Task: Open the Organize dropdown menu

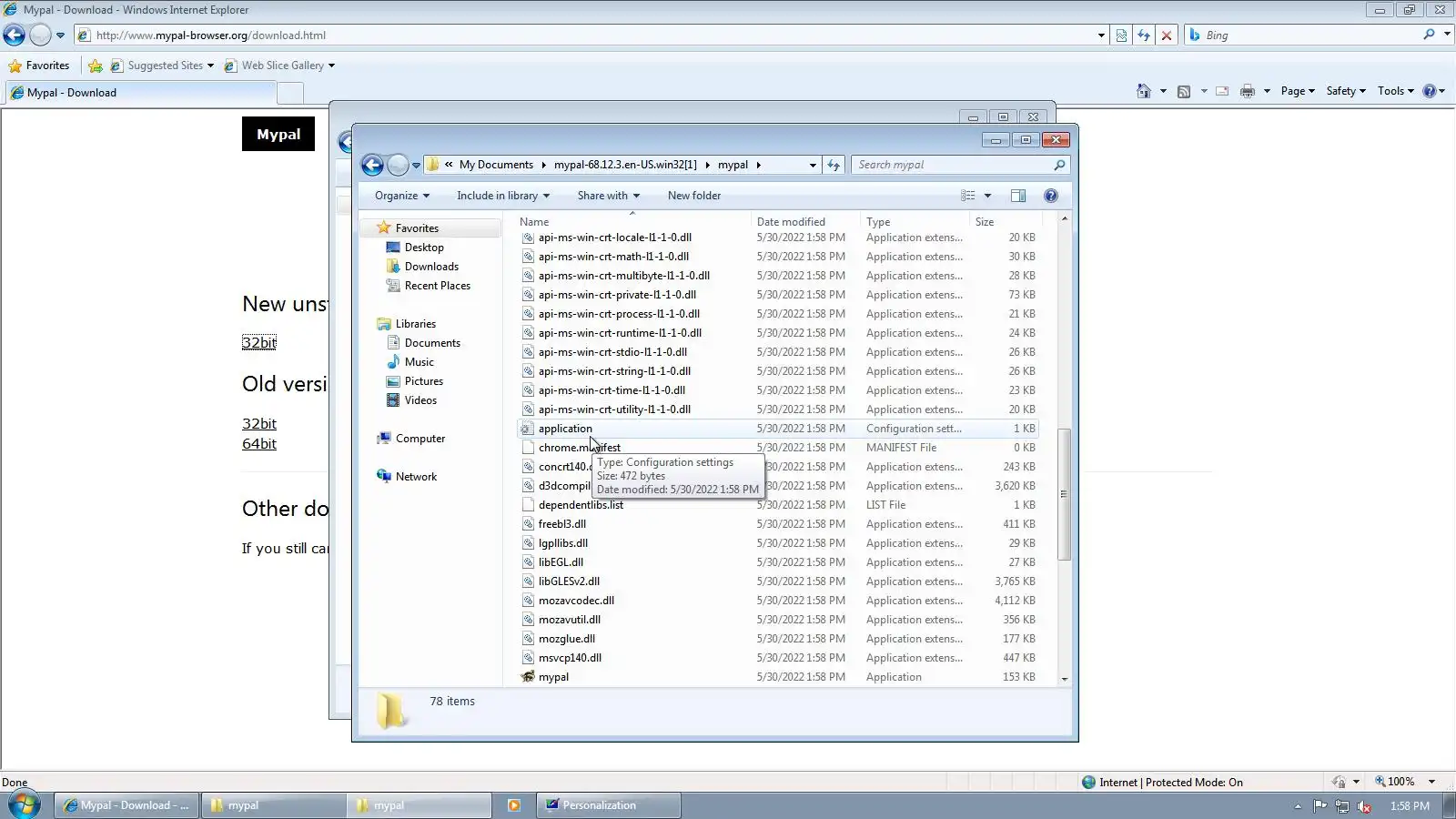Action: click(402, 196)
